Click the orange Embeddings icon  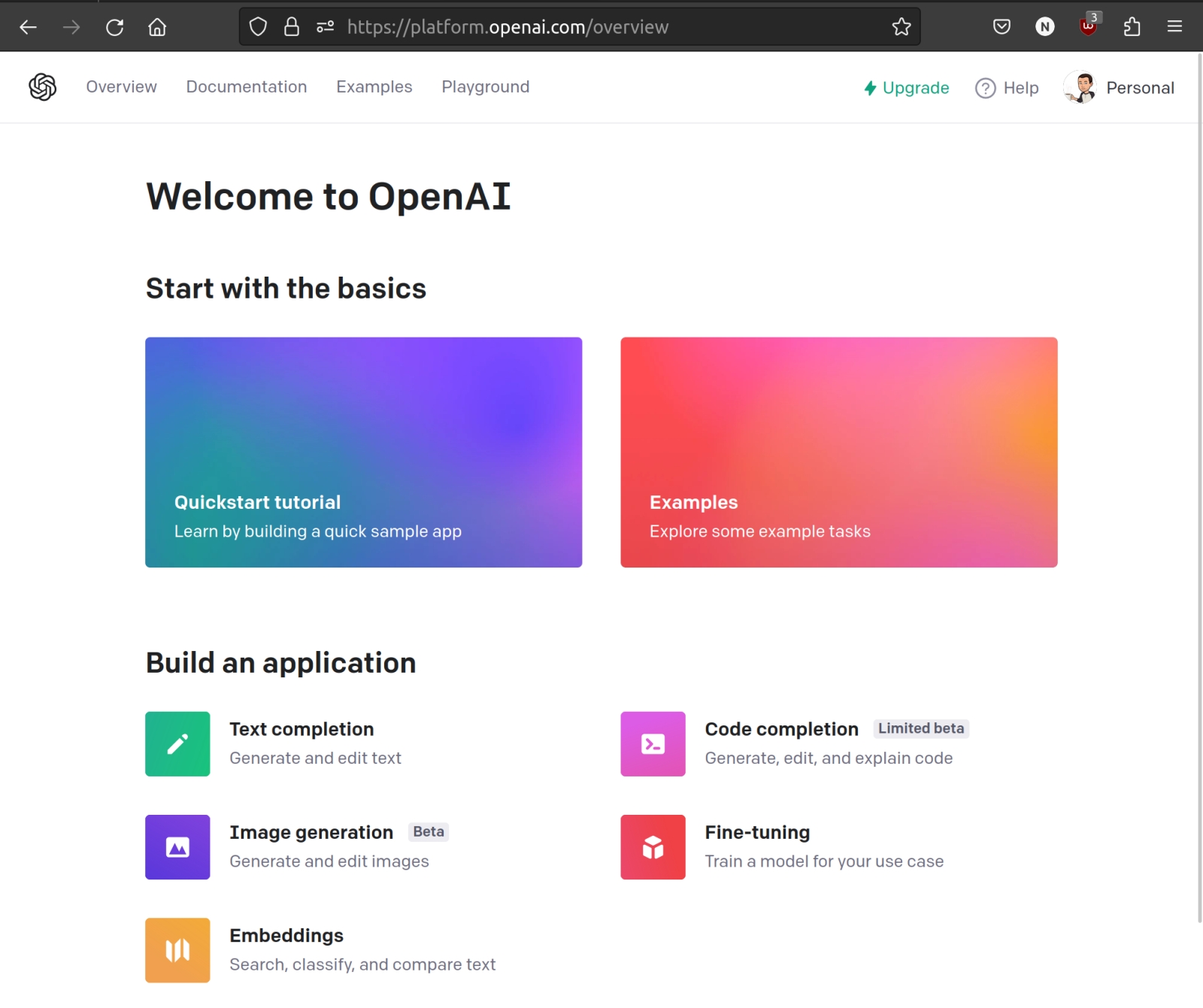pos(177,950)
